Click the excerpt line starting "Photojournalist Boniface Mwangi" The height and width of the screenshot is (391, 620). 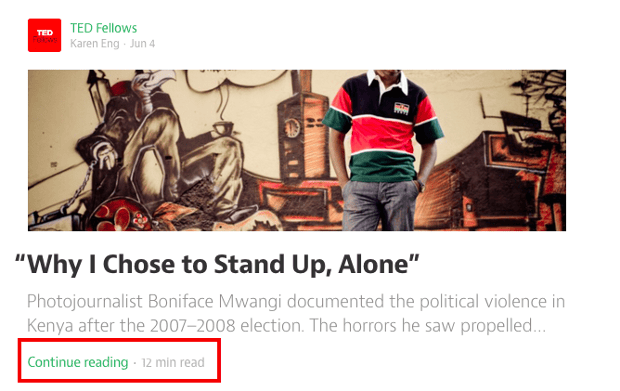[296, 302]
